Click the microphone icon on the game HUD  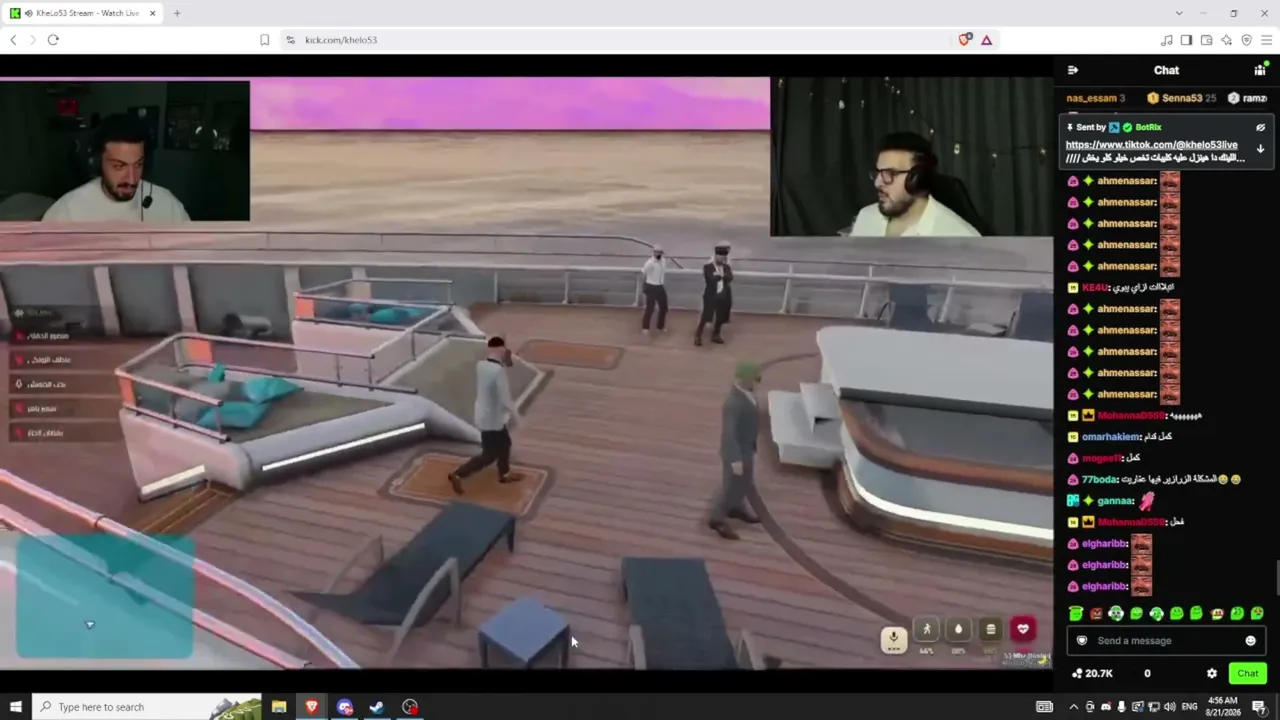click(894, 638)
